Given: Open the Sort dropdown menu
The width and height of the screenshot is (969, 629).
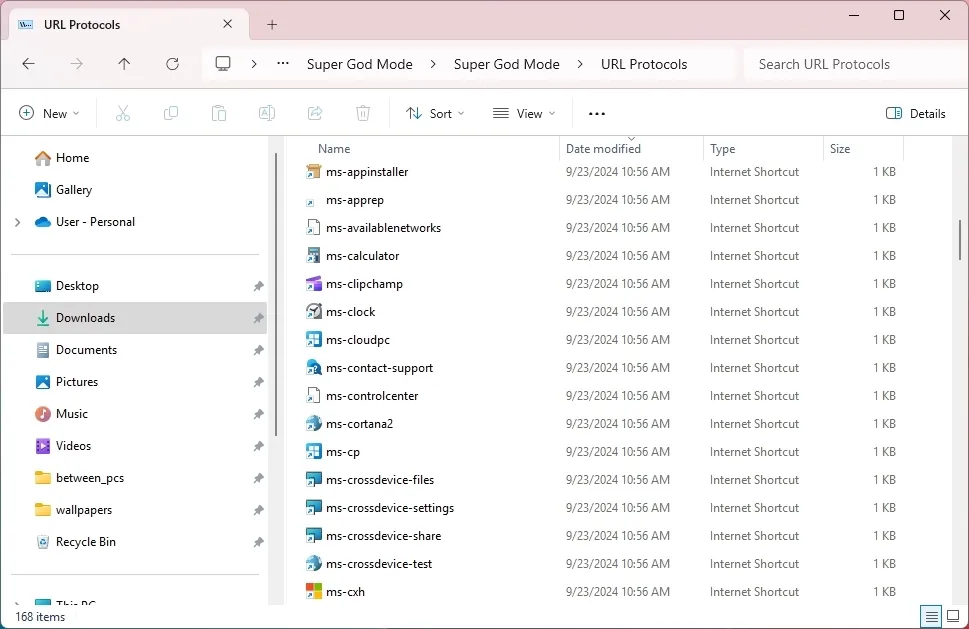Looking at the screenshot, I should tap(435, 113).
